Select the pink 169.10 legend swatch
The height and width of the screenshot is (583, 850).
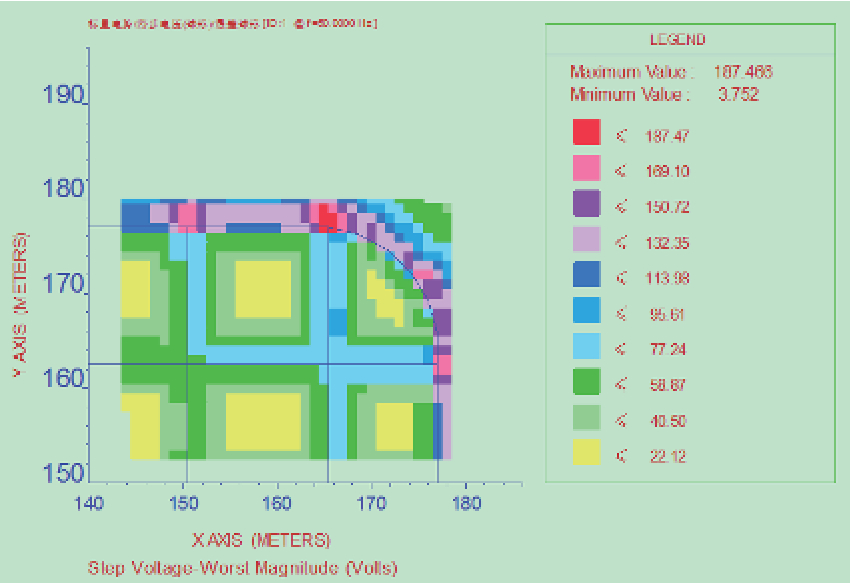click(586, 170)
